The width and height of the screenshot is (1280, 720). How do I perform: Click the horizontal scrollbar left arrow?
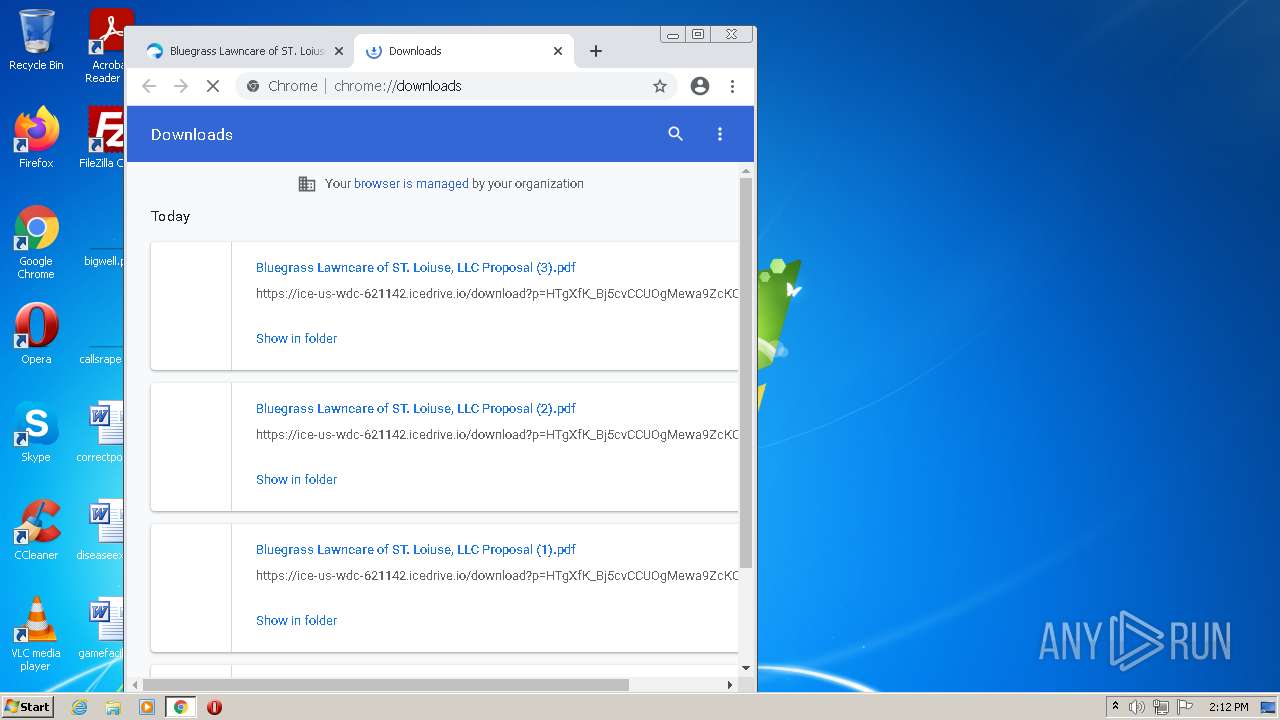pos(135,685)
